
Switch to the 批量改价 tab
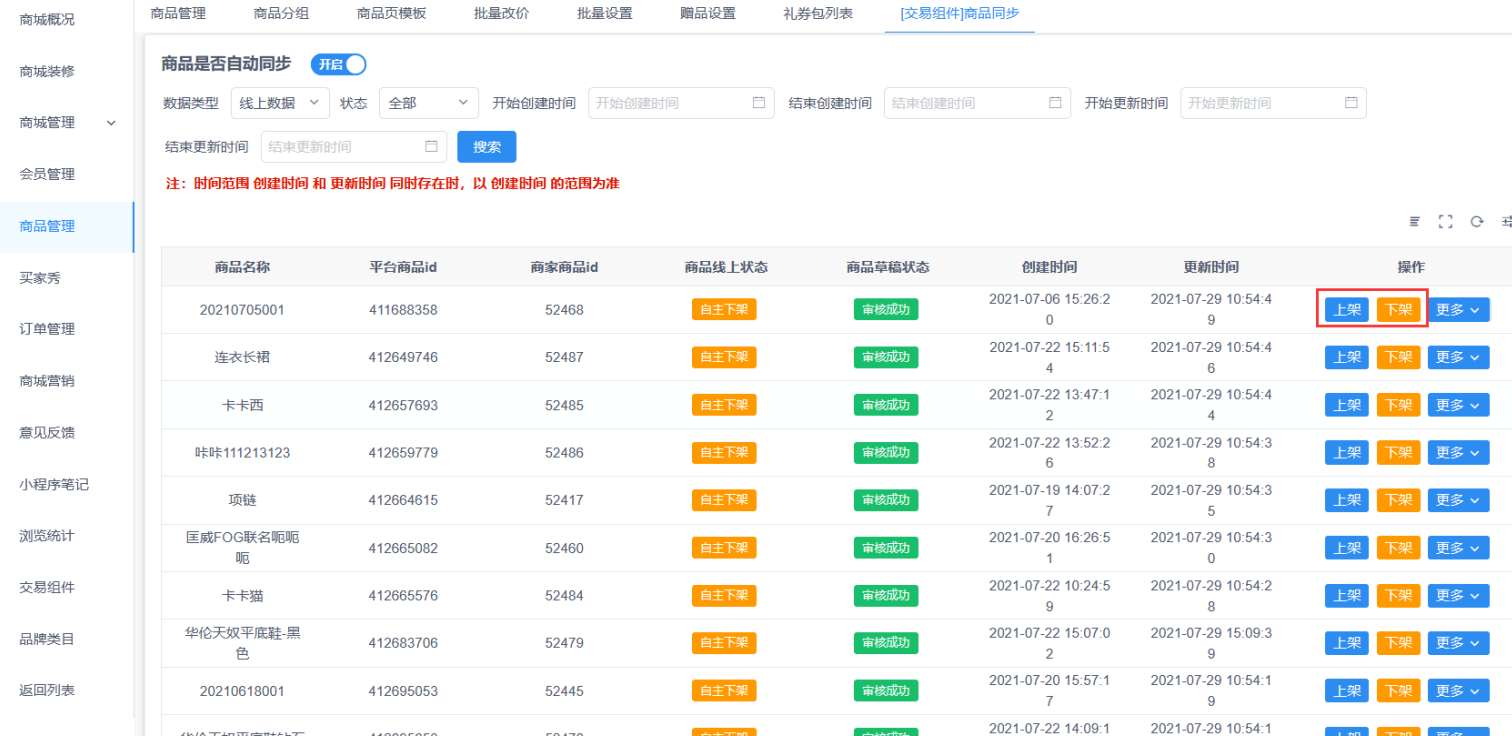point(501,14)
